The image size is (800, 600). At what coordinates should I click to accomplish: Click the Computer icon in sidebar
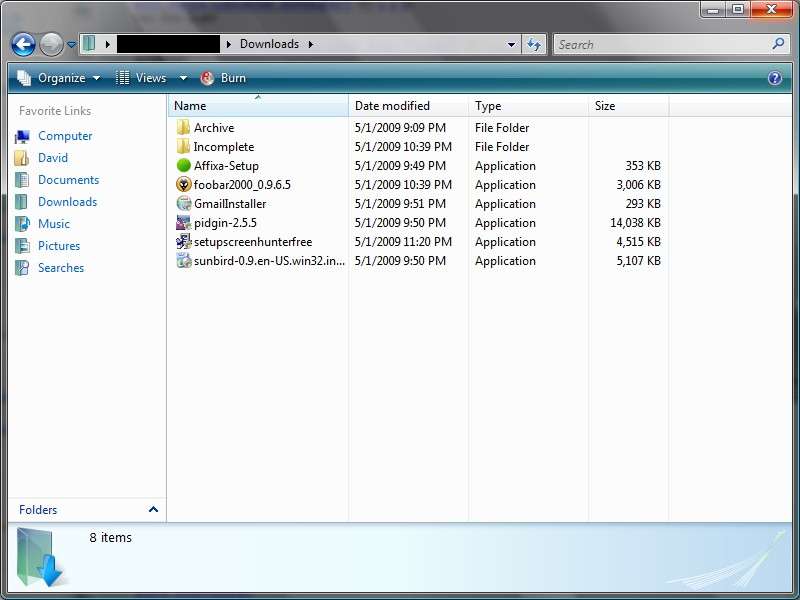[x=22, y=137]
